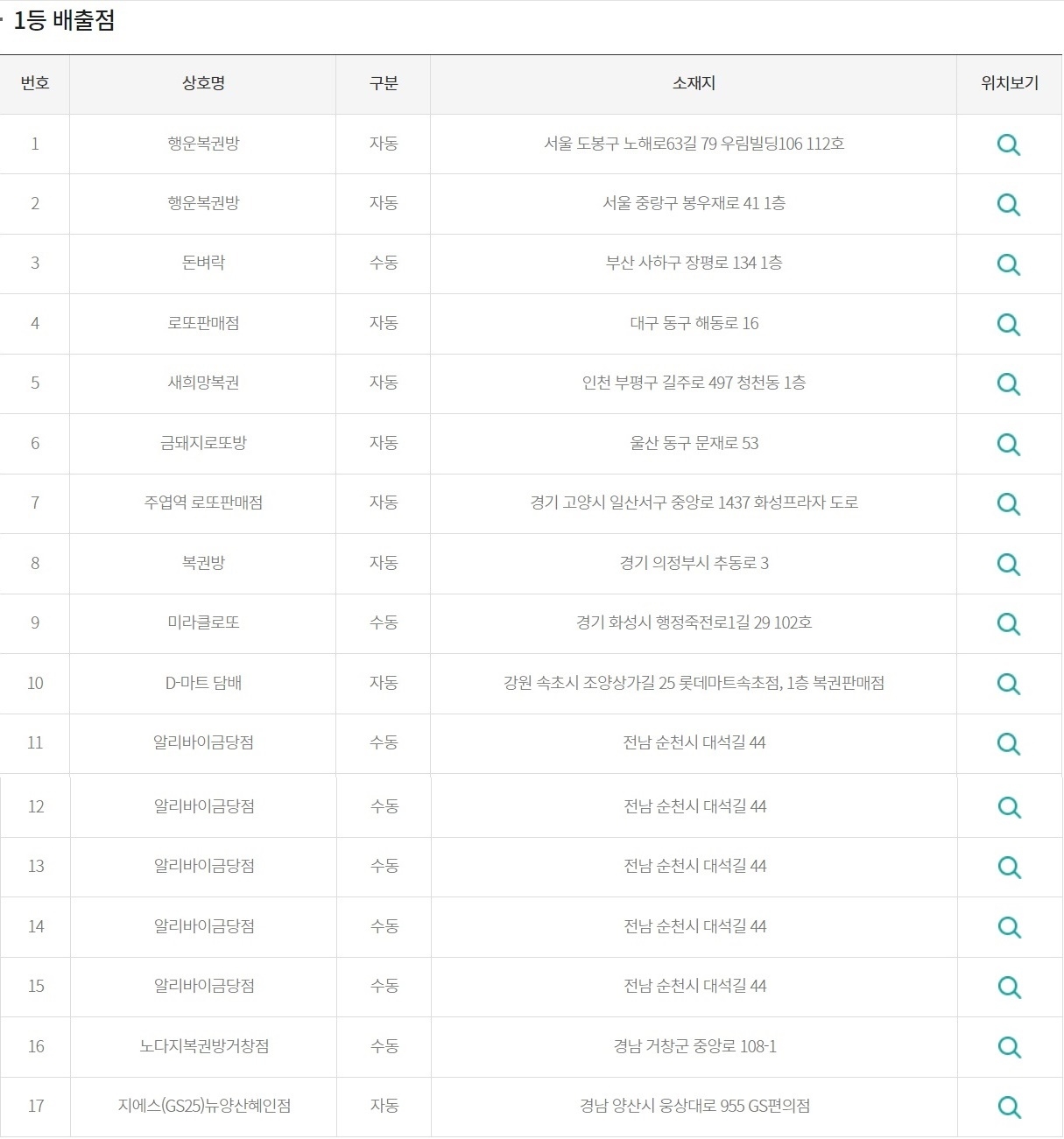Select address 울산 동구 문재로 53
Image resolution: width=1064 pixels, height=1139 pixels.
[x=694, y=443]
